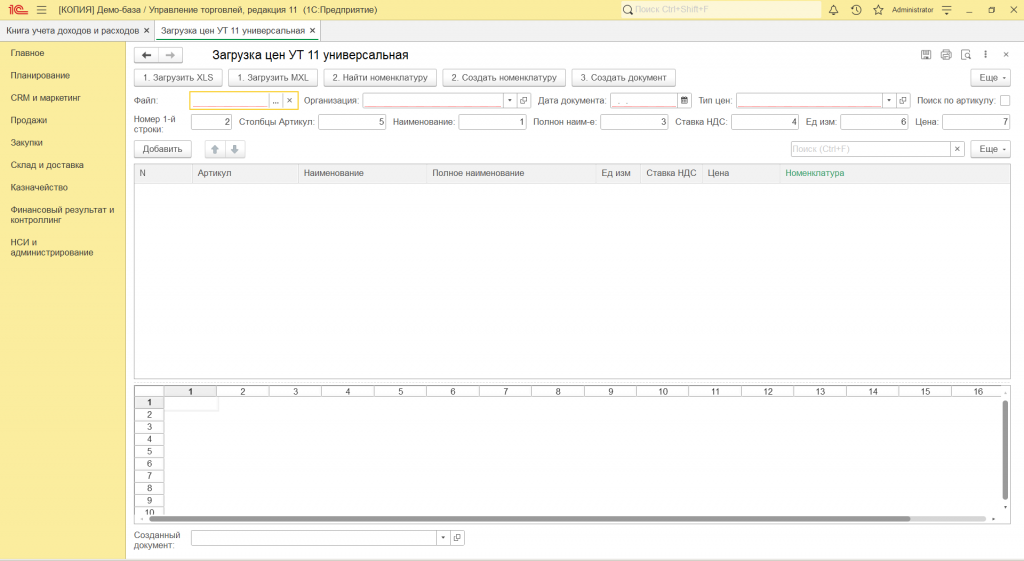Open Еще menu beside table search
This screenshot has height=561, width=1024.
point(991,149)
